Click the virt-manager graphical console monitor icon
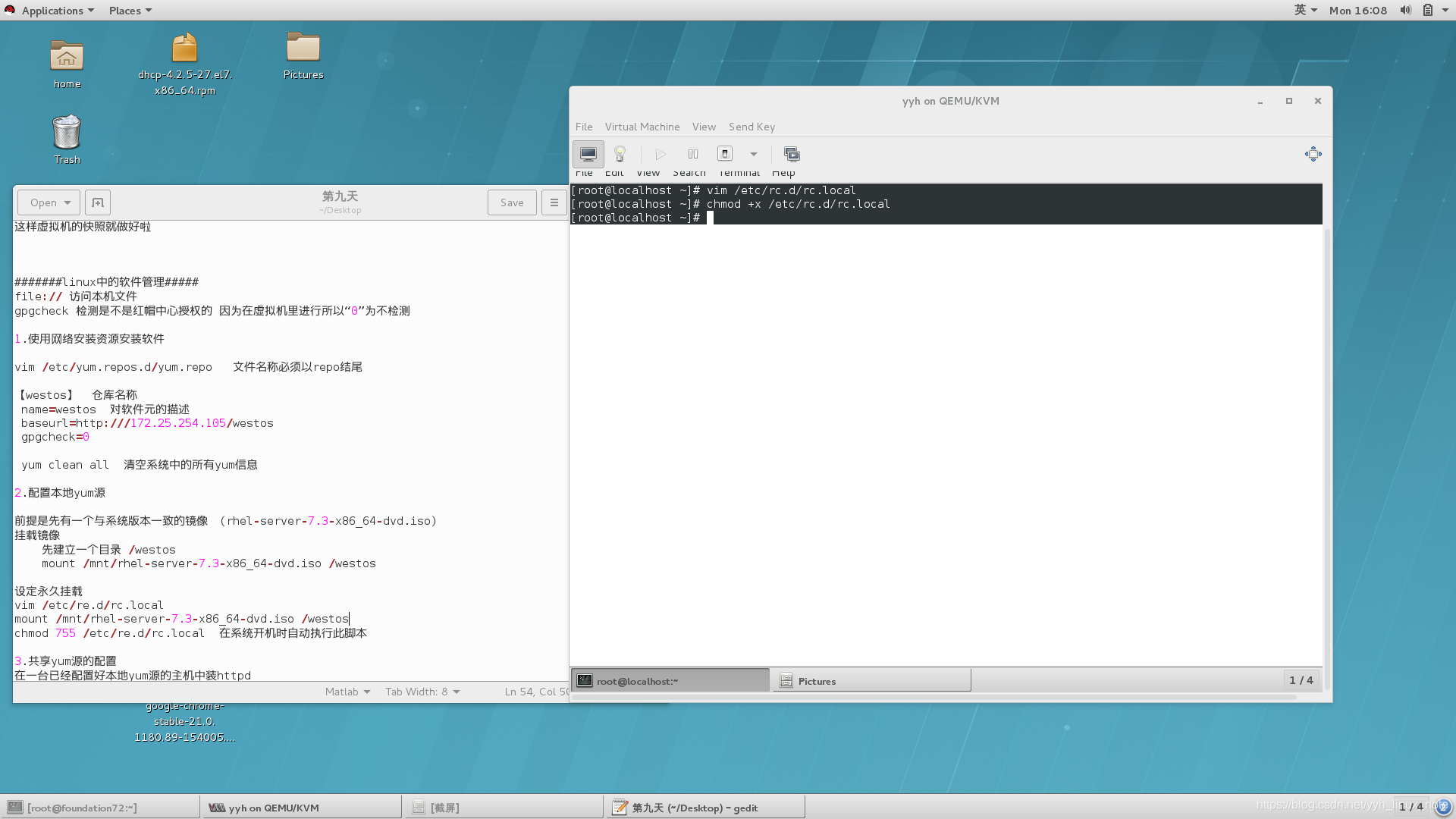 coord(588,154)
